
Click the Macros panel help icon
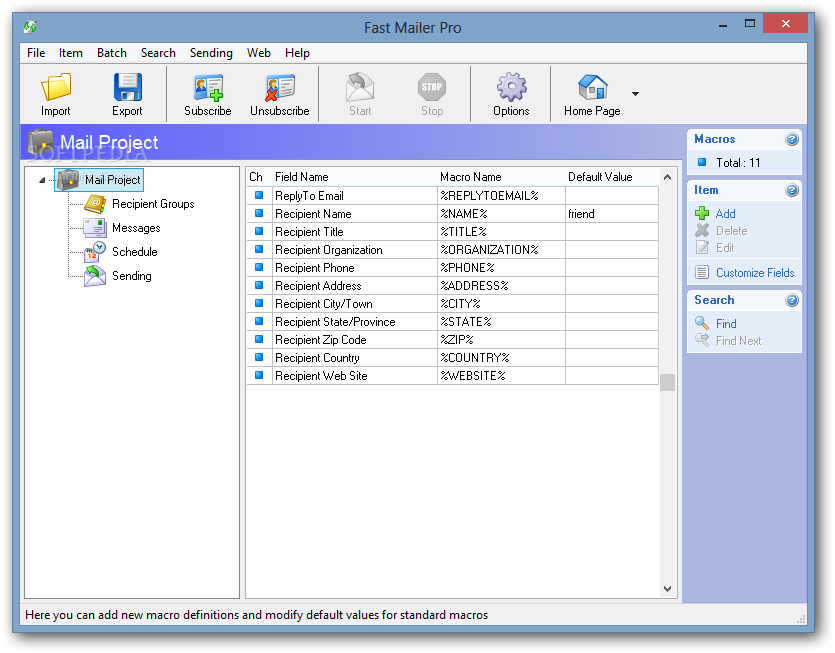792,140
